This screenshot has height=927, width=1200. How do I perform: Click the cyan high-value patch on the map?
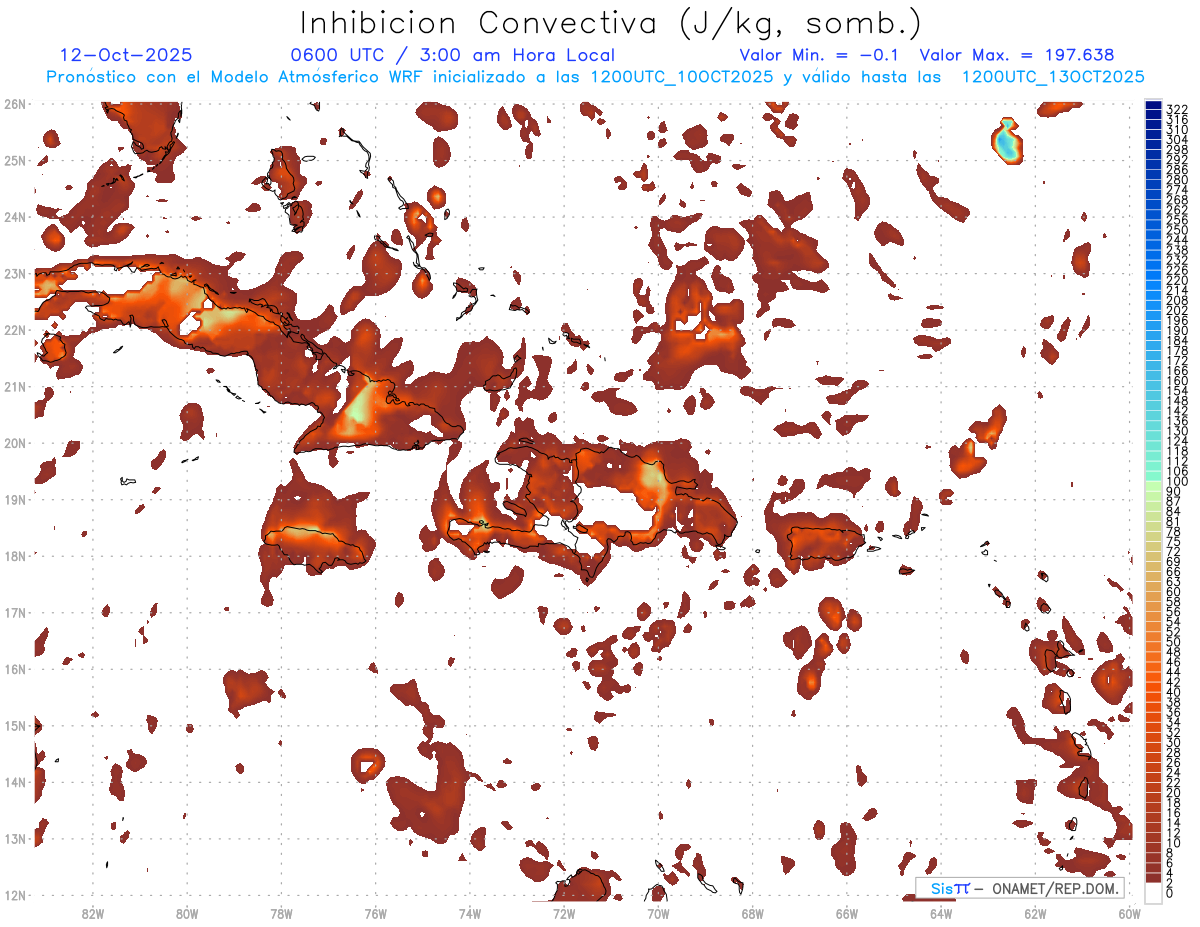coord(1007,142)
